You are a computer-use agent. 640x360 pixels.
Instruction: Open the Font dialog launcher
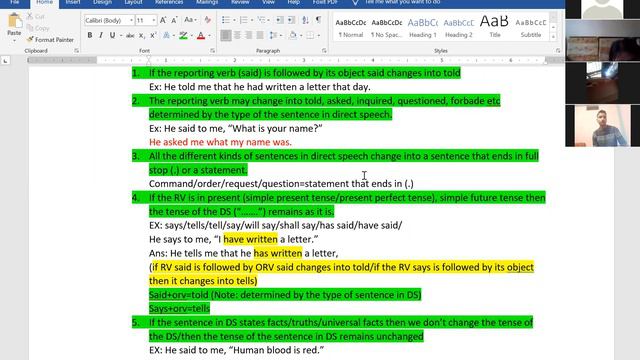212,51
